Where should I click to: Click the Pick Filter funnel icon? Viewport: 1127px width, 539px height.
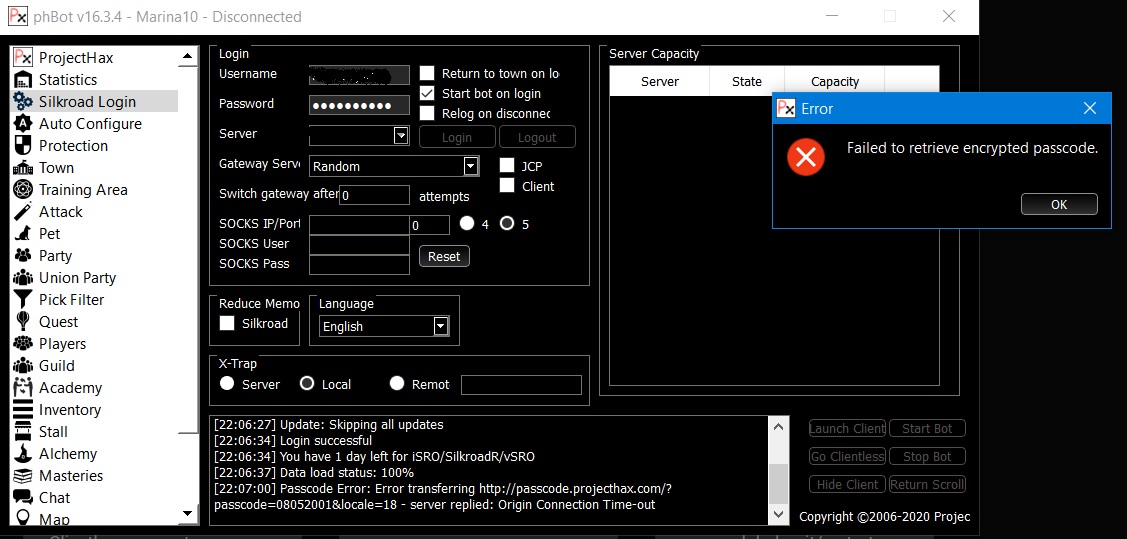[x=23, y=300]
